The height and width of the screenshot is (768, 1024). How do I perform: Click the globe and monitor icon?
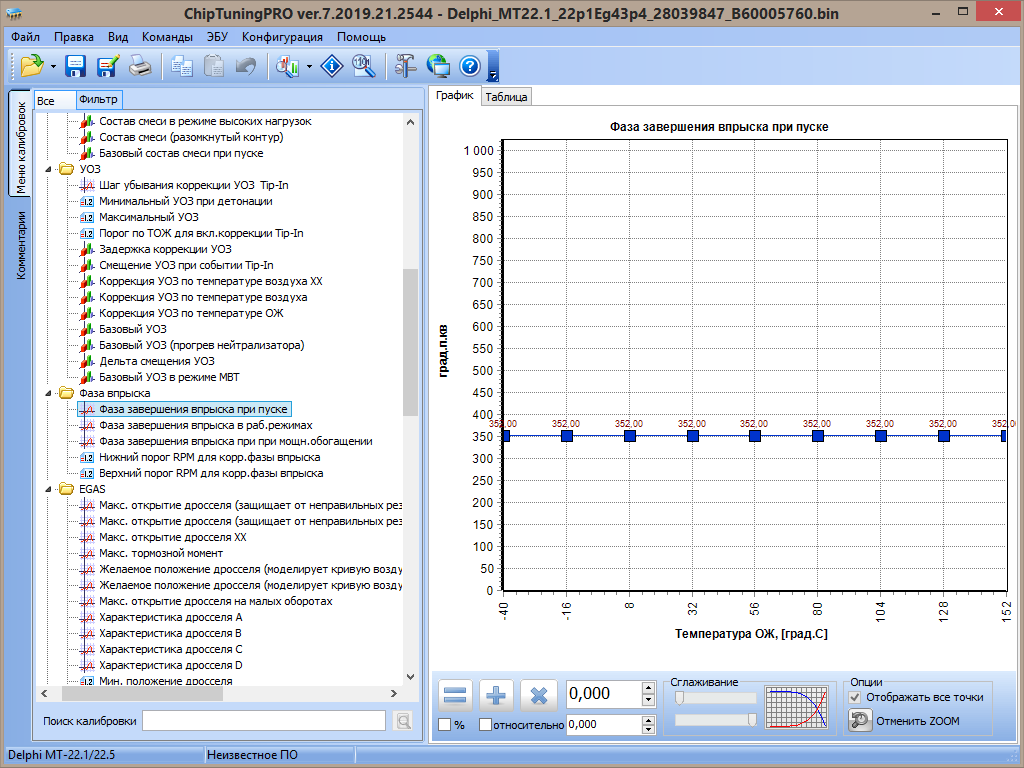[438, 67]
